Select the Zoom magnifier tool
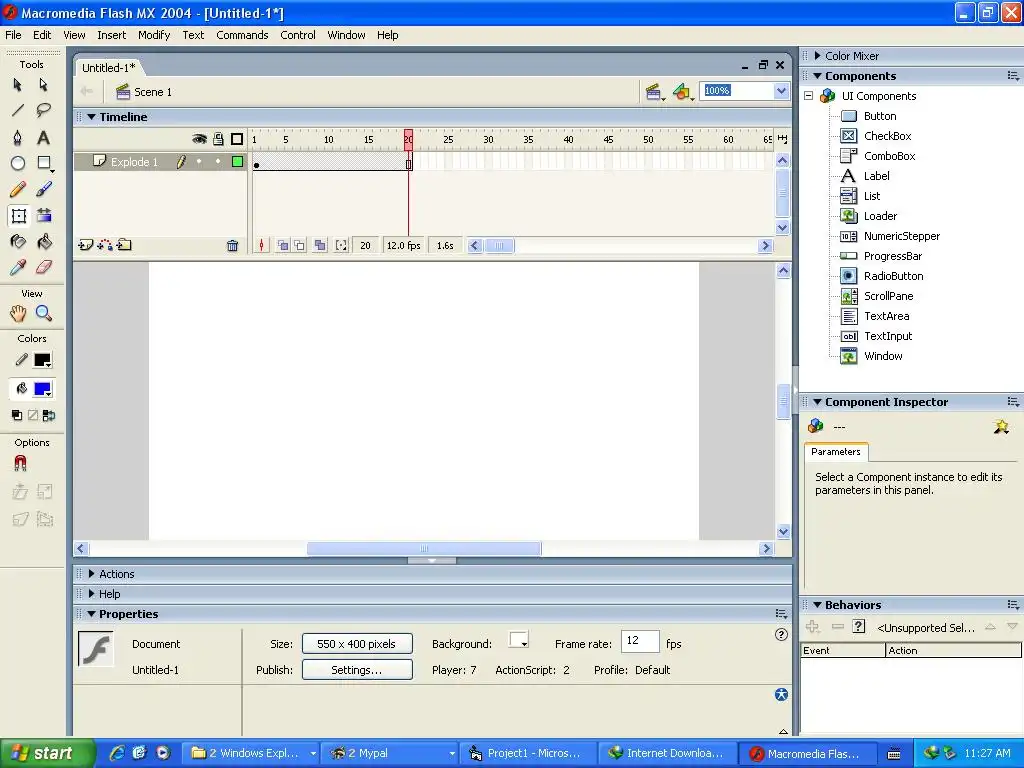 (44, 313)
